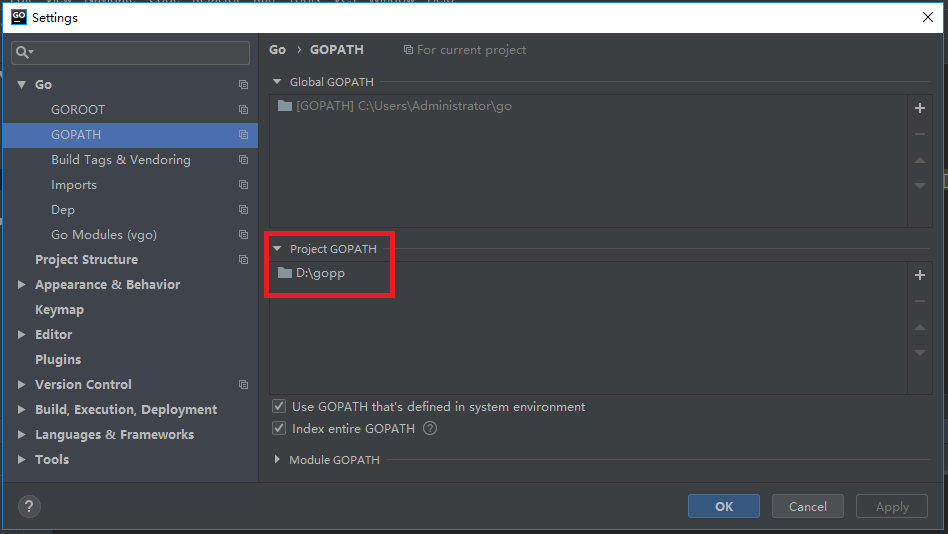Uncheck Index entire GOPATH checkbox
The height and width of the screenshot is (534, 948).
[279, 429]
